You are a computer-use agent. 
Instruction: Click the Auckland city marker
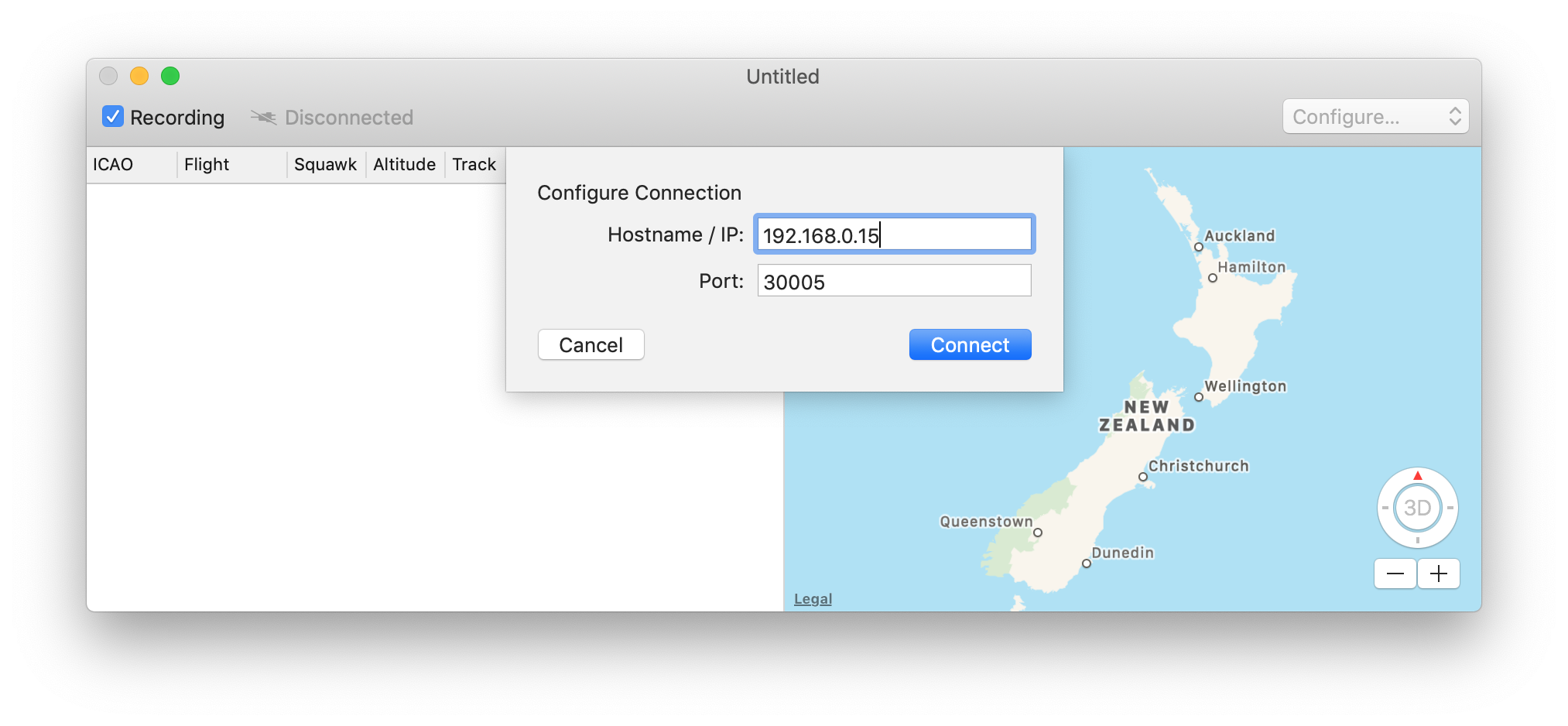pos(1198,247)
